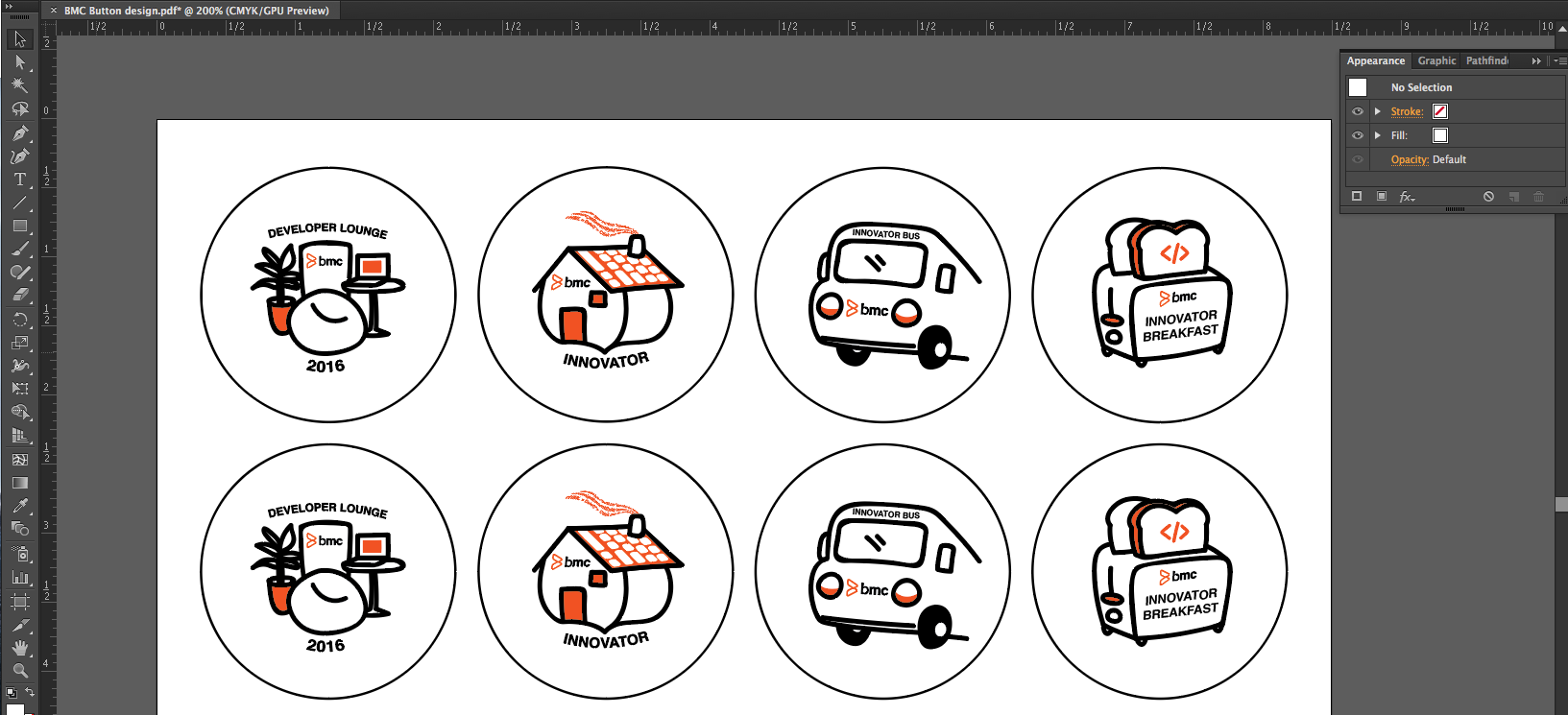1568x715 pixels.
Task: Click Add New Fill in Appearance panel
Action: pos(1382,196)
